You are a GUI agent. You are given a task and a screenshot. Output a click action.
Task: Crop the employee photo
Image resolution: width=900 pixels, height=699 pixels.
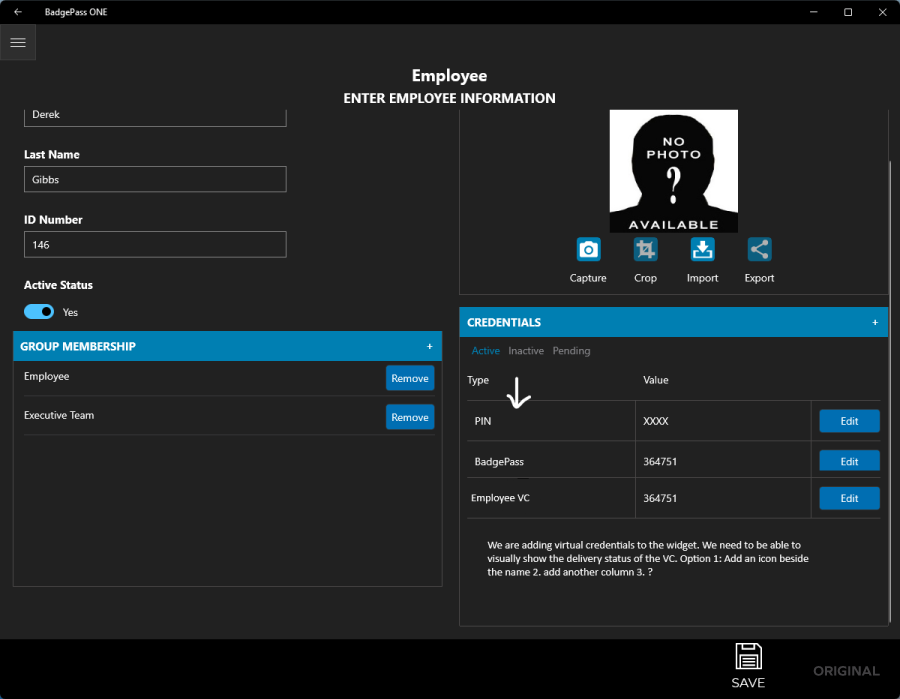[645, 250]
